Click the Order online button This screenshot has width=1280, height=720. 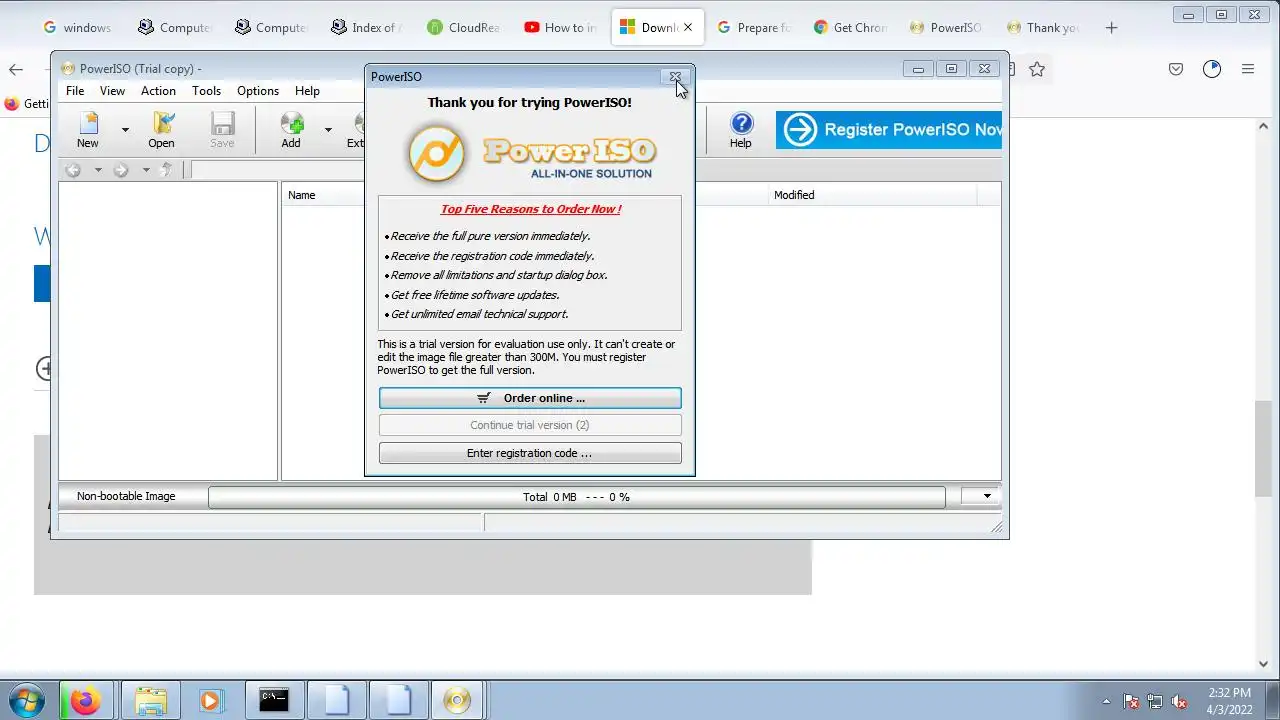530,398
